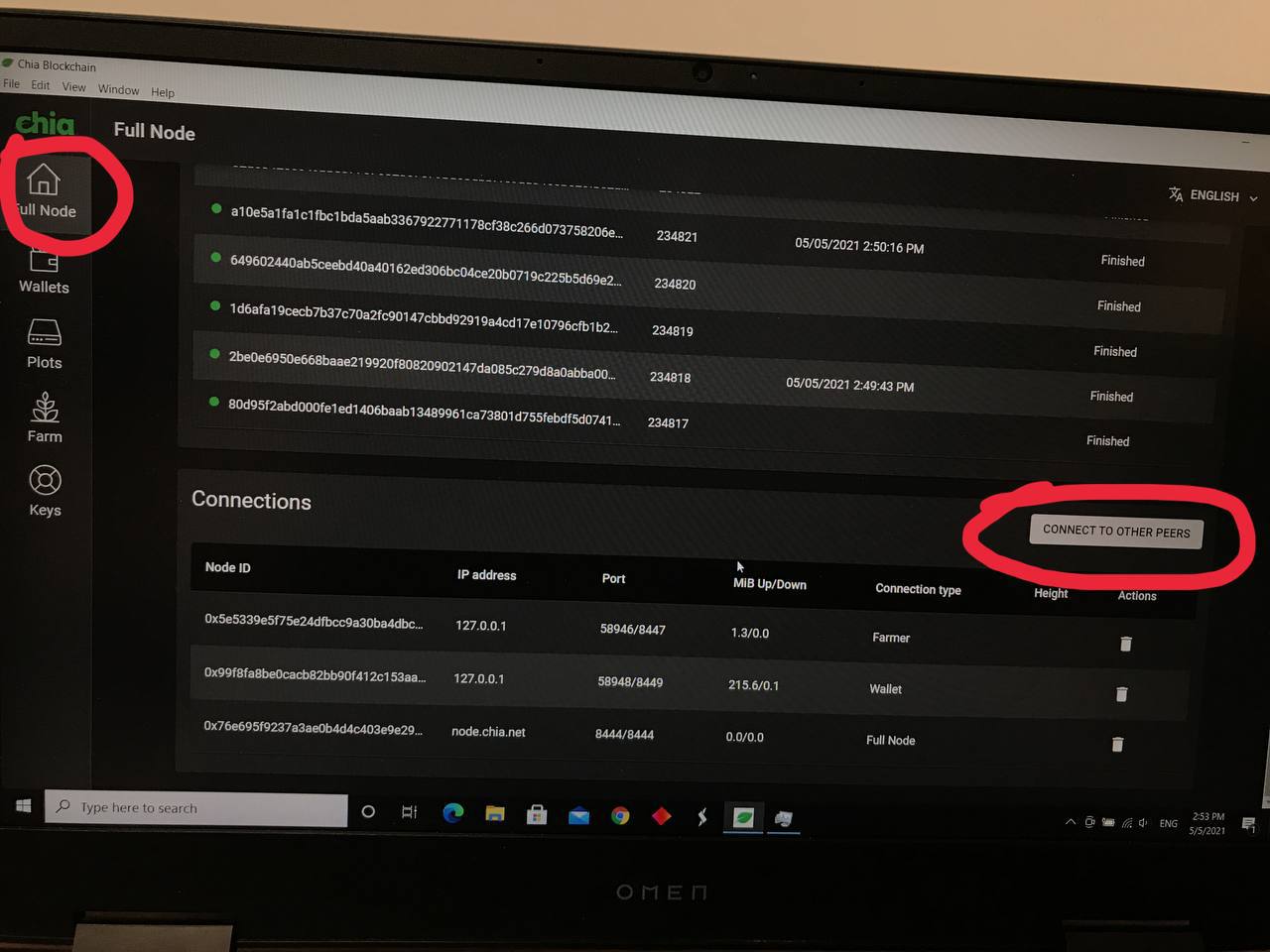The height and width of the screenshot is (952, 1270).
Task: Launch Microsoft Edge from taskbar
Action: click(x=453, y=813)
